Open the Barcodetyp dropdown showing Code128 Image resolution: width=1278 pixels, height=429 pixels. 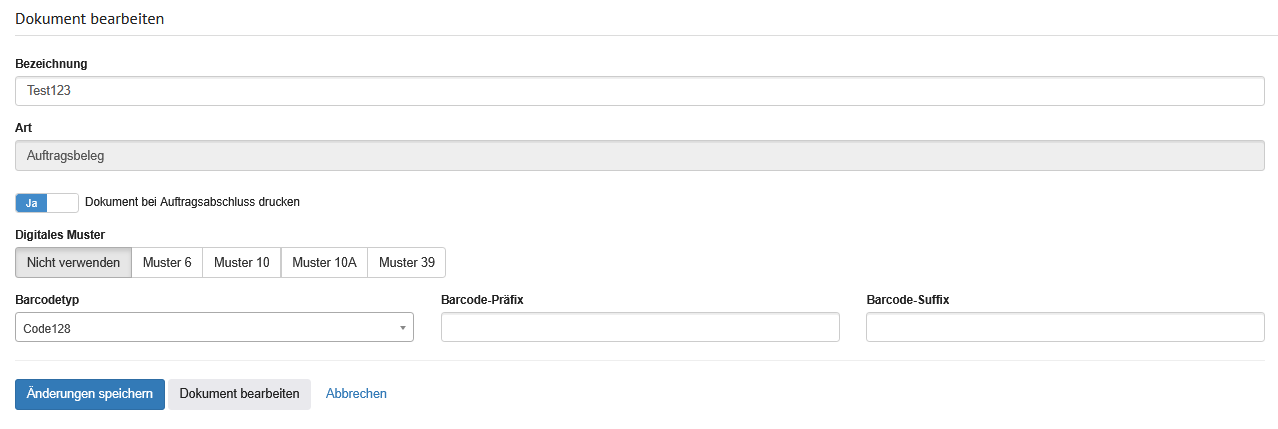pos(214,328)
